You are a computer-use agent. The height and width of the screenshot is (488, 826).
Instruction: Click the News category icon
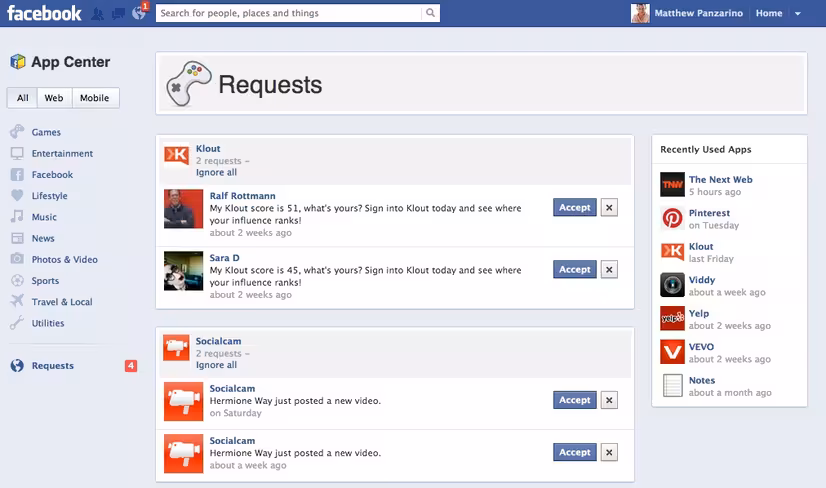click(17, 238)
